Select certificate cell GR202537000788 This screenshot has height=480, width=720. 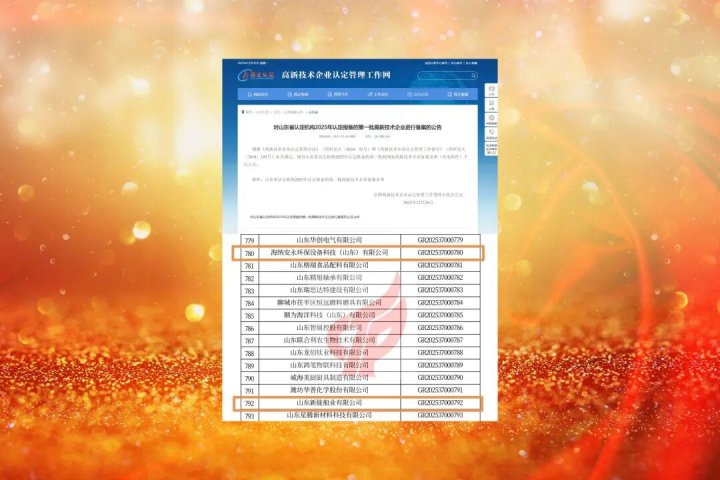click(440, 353)
